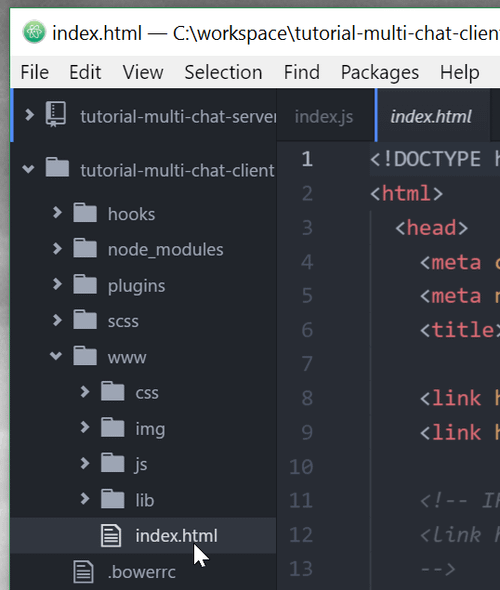
Task: Open the Selection menu
Action: [223, 72]
